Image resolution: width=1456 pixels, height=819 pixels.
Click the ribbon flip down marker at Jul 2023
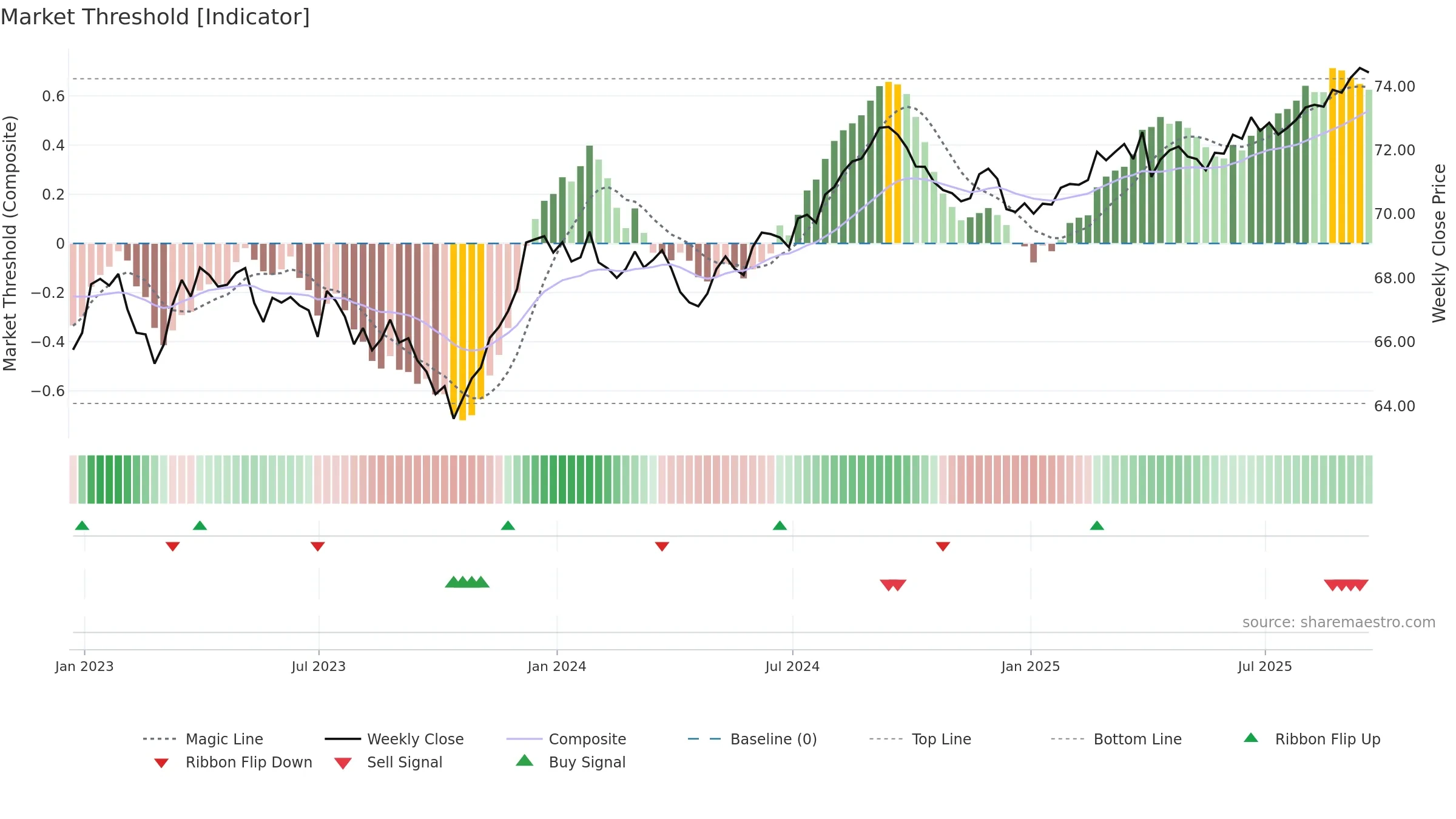tap(317, 547)
